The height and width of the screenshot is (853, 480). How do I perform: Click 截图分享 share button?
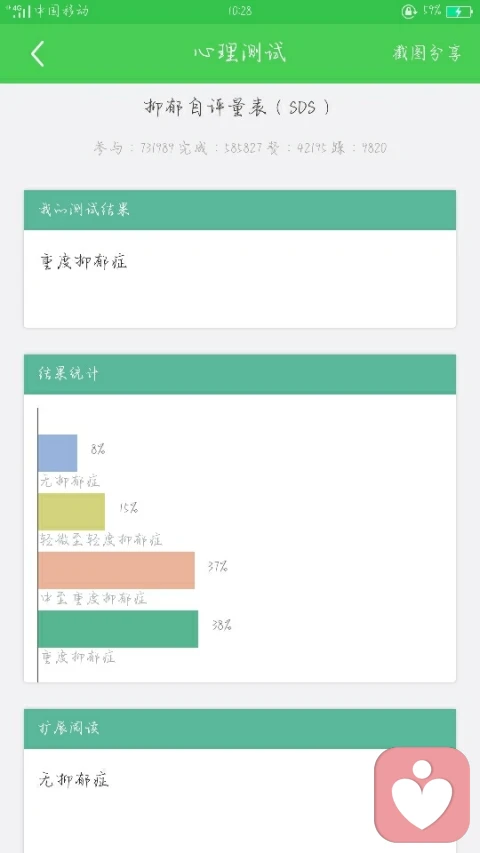click(x=427, y=53)
